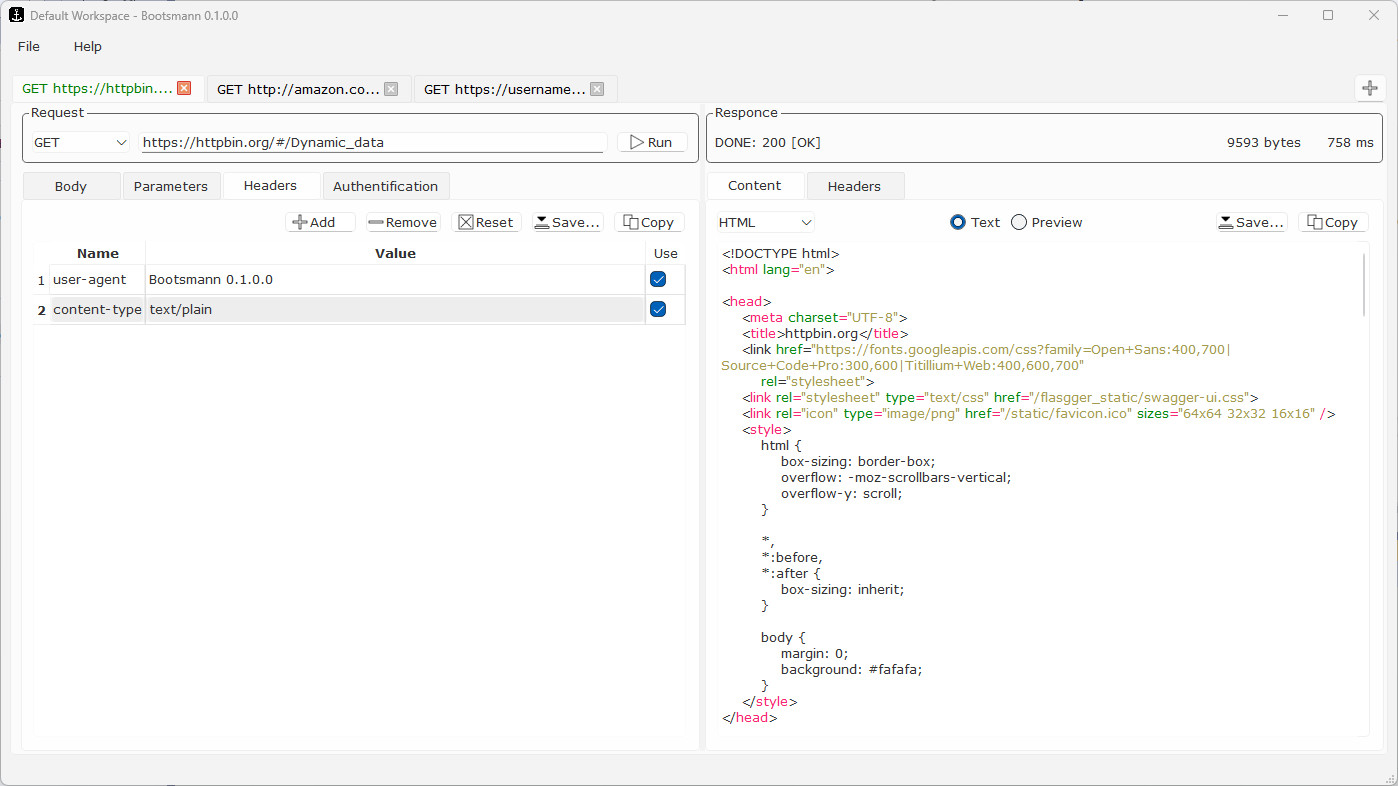
Task: Reset the headers list
Action: (x=486, y=222)
